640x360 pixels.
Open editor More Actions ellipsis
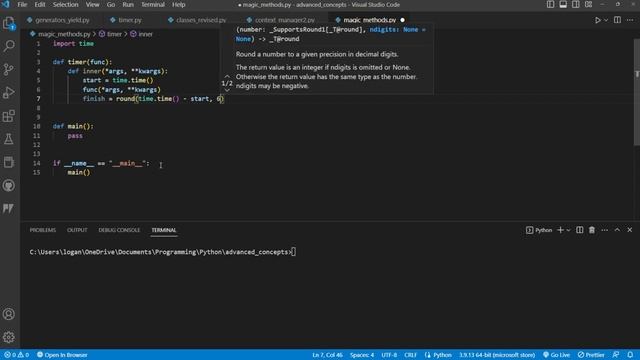630,20
